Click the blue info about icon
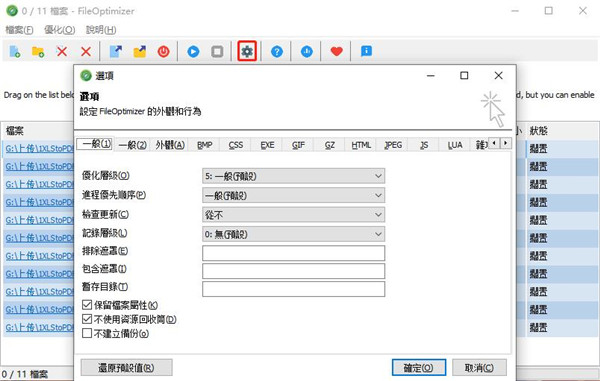 366,51
